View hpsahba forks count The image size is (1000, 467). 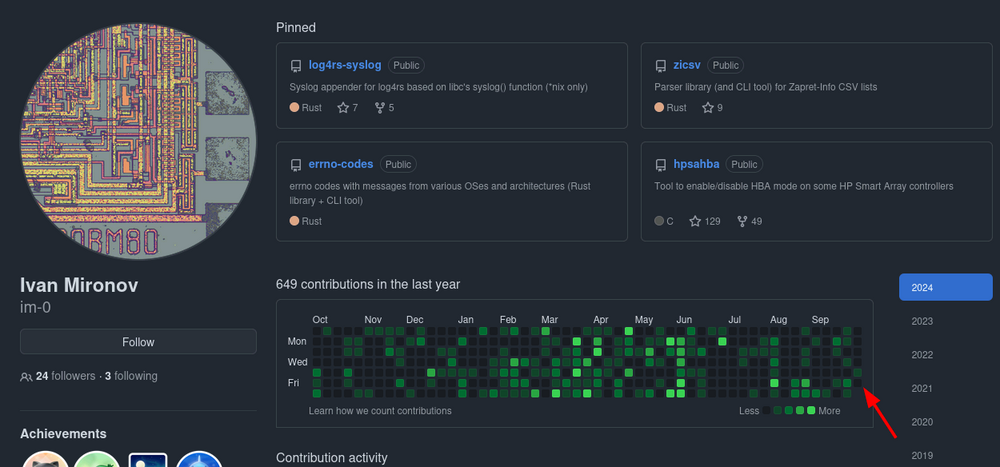click(749, 221)
